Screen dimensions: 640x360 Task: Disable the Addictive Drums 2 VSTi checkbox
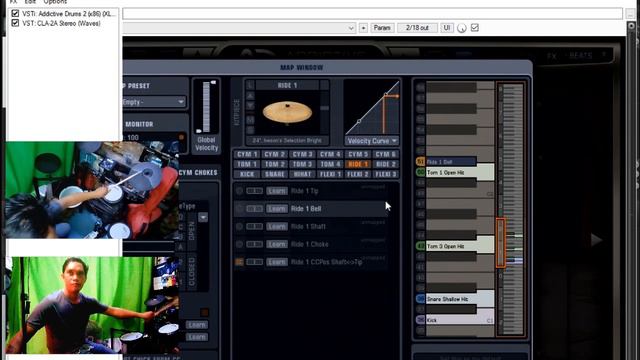[15, 13]
